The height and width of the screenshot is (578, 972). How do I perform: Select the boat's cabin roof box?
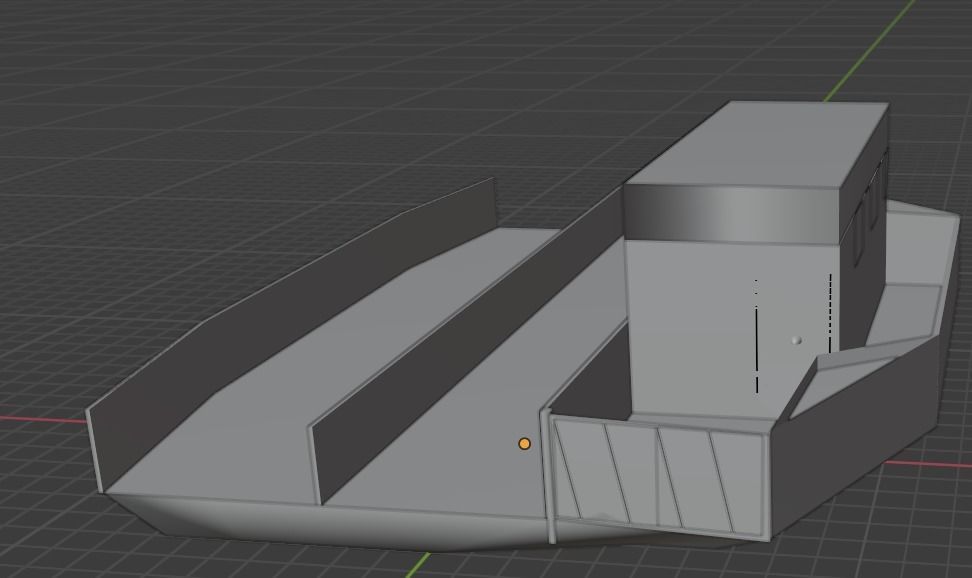[x=756, y=172]
